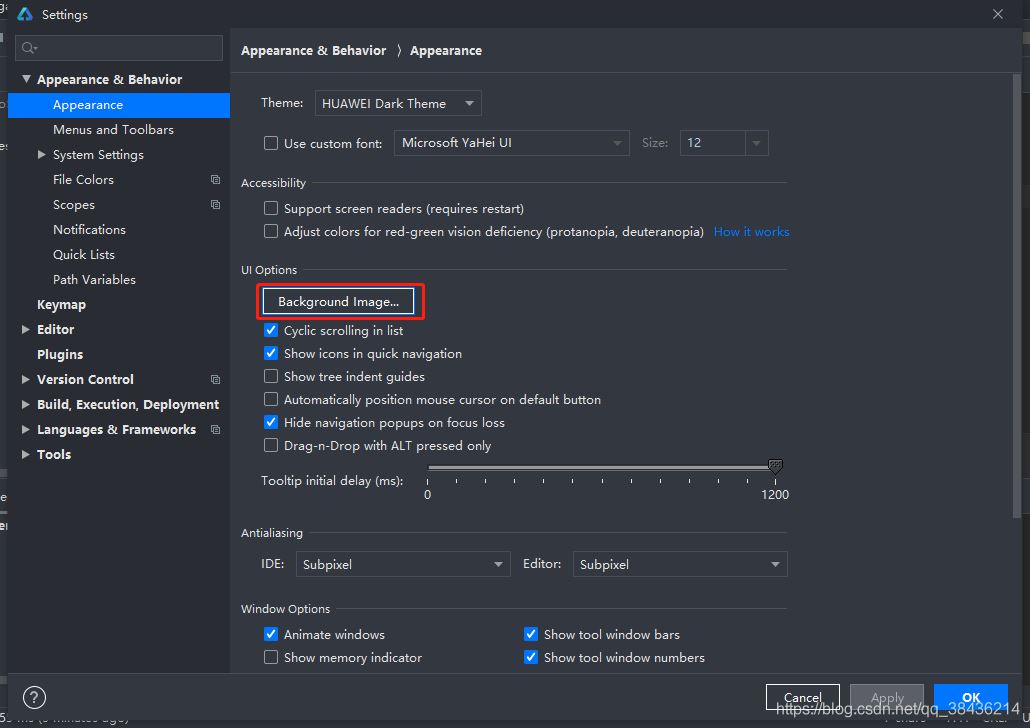Enable the Use custom font checkbox

(x=271, y=143)
